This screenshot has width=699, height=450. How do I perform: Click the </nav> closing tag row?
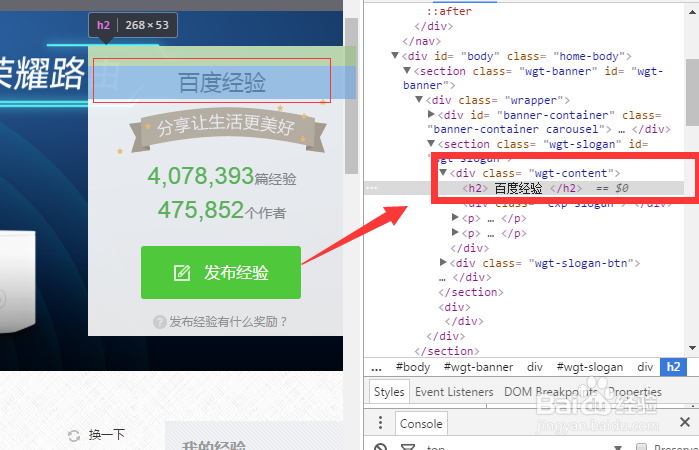pos(422,41)
